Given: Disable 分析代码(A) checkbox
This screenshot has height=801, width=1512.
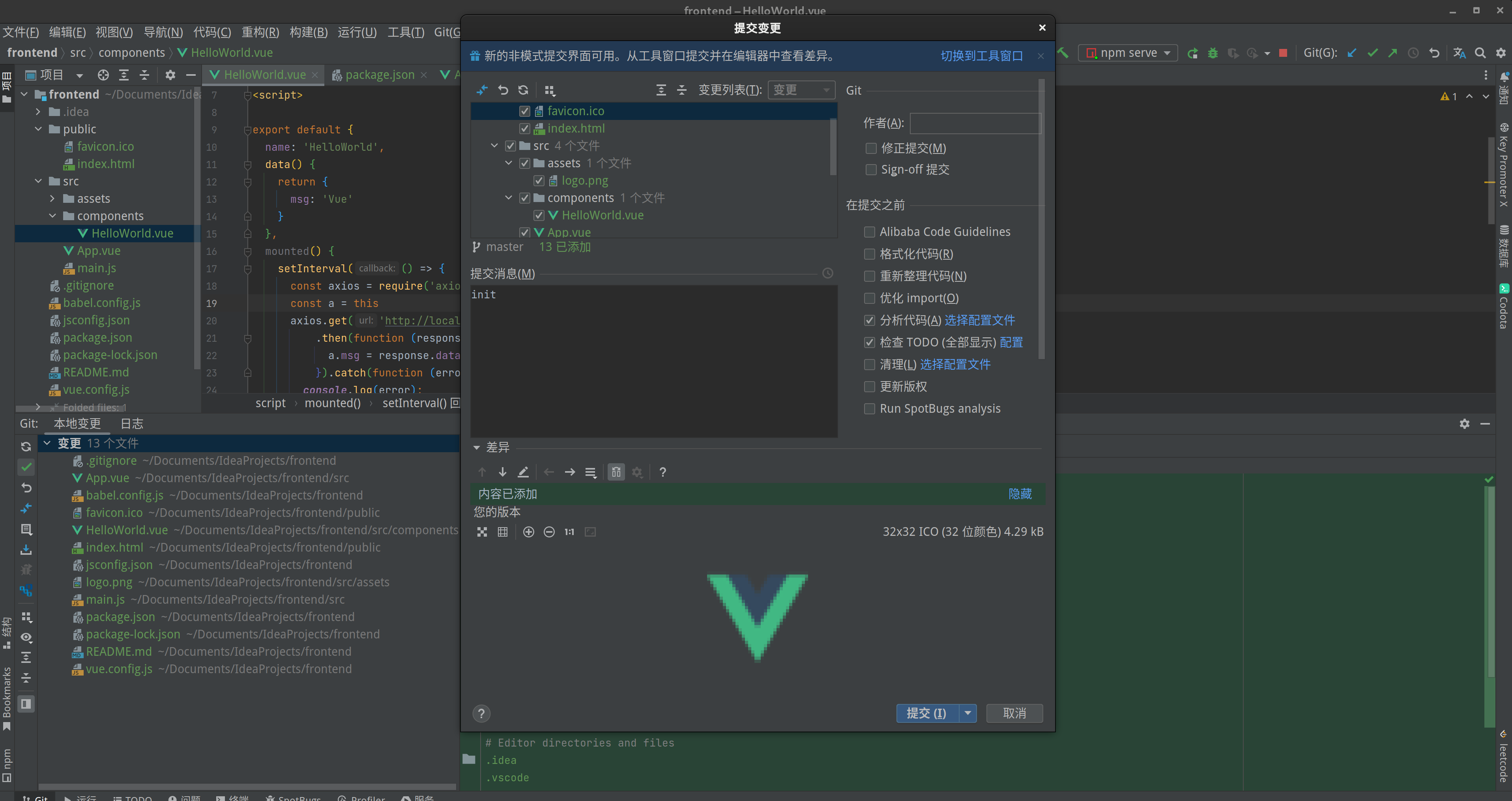Looking at the screenshot, I should tap(869, 320).
